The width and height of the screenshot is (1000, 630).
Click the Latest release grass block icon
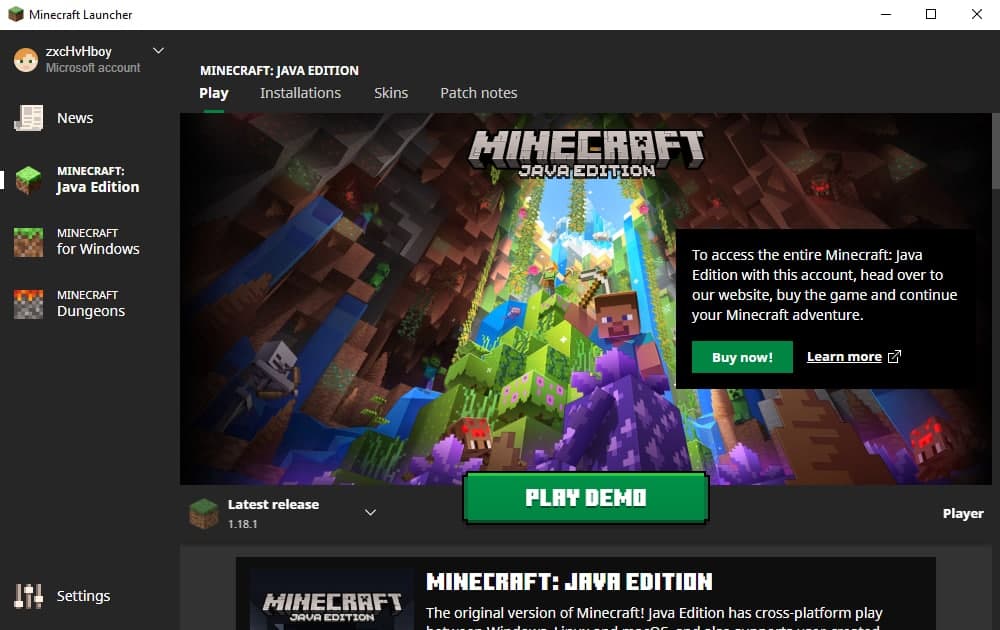pyautogui.click(x=204, y=513)
